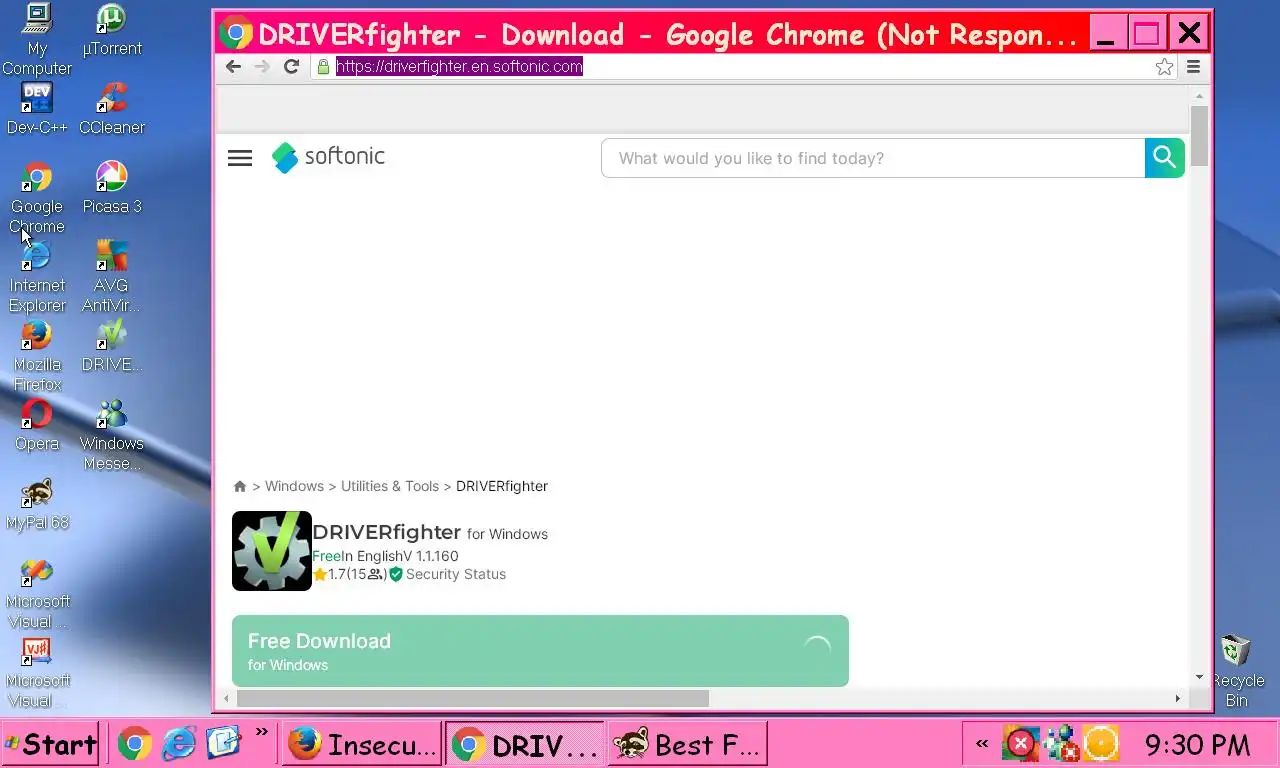
Task: Select the upper Microsoft Visual desktop shortcut
Action: pyautogui.click(x=37, y=593)
